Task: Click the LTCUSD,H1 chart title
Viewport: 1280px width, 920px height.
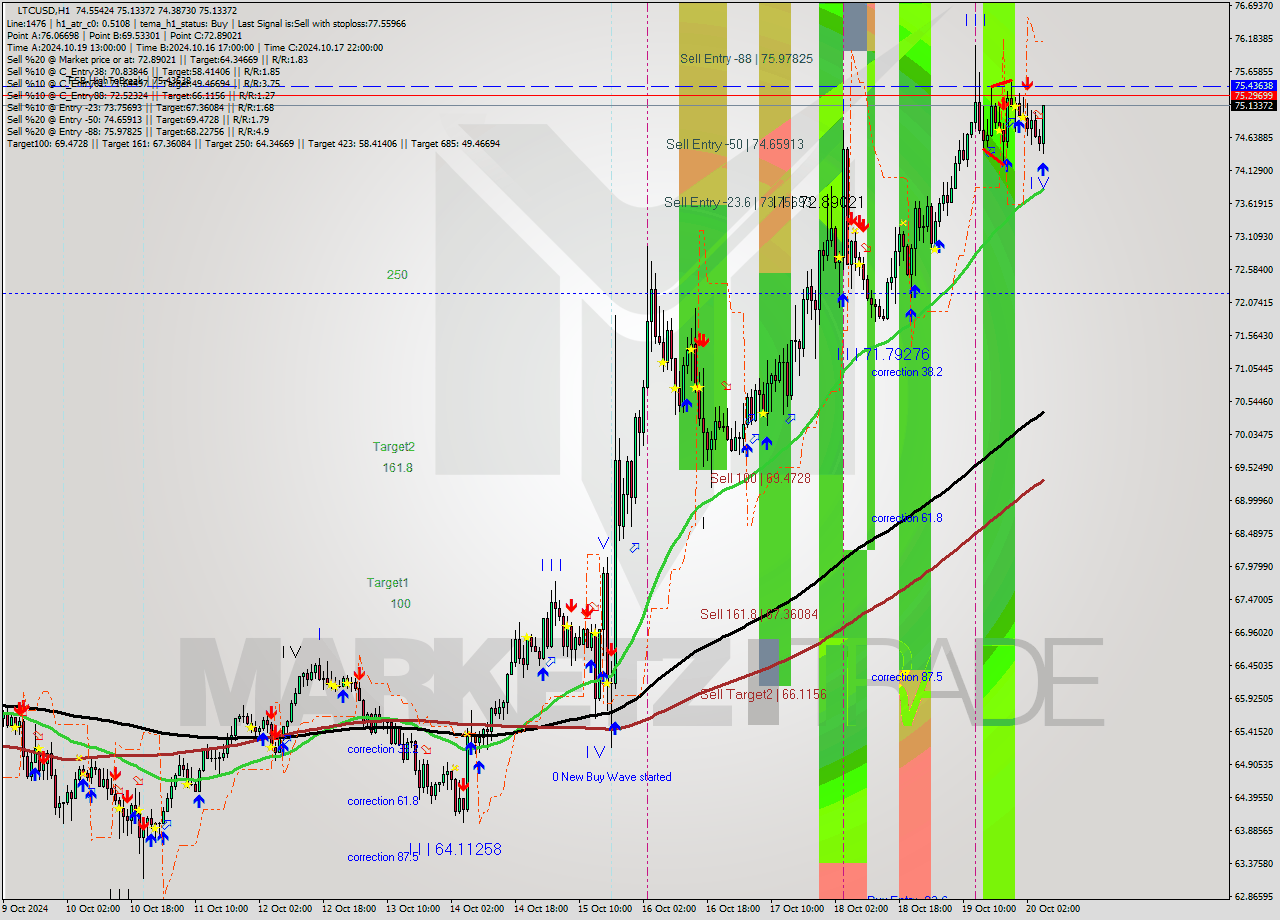Action: pos(44,10)
